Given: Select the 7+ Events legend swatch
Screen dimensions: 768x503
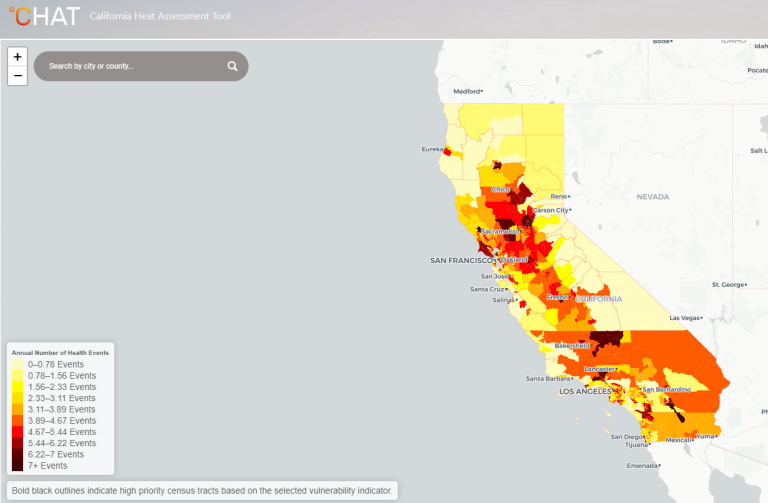Looking at the screenshot, I should coord(18,466).
